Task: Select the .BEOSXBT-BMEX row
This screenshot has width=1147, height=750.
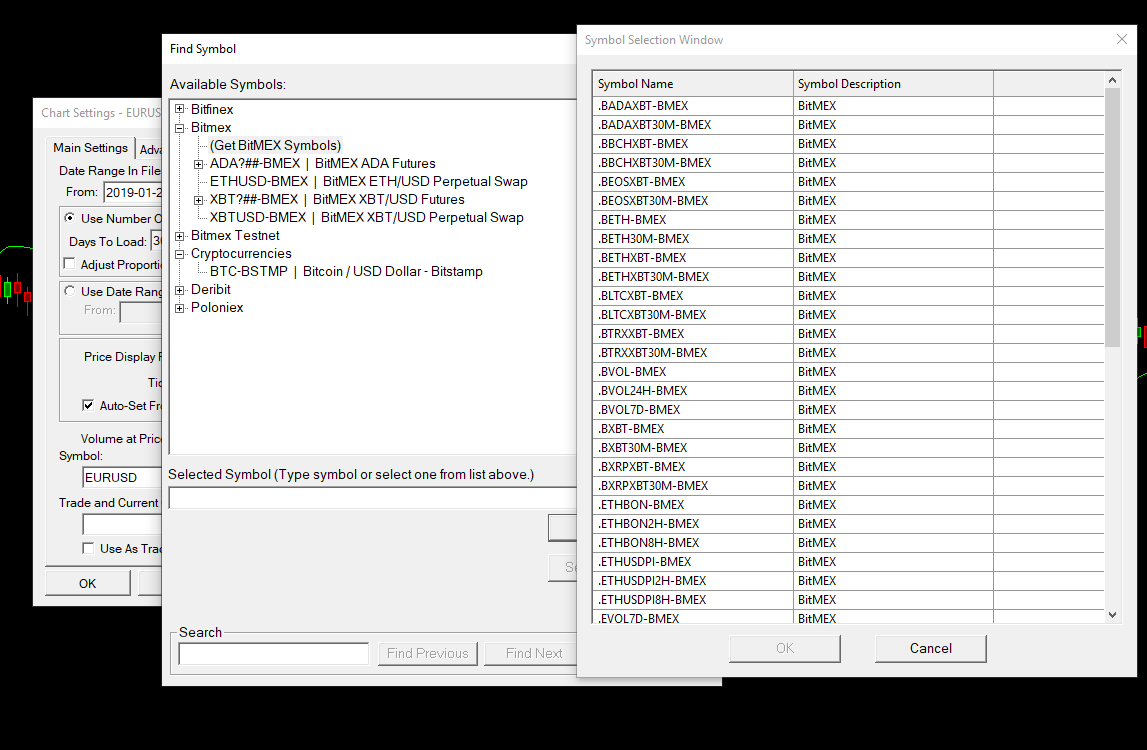Action: pos(849,182)
